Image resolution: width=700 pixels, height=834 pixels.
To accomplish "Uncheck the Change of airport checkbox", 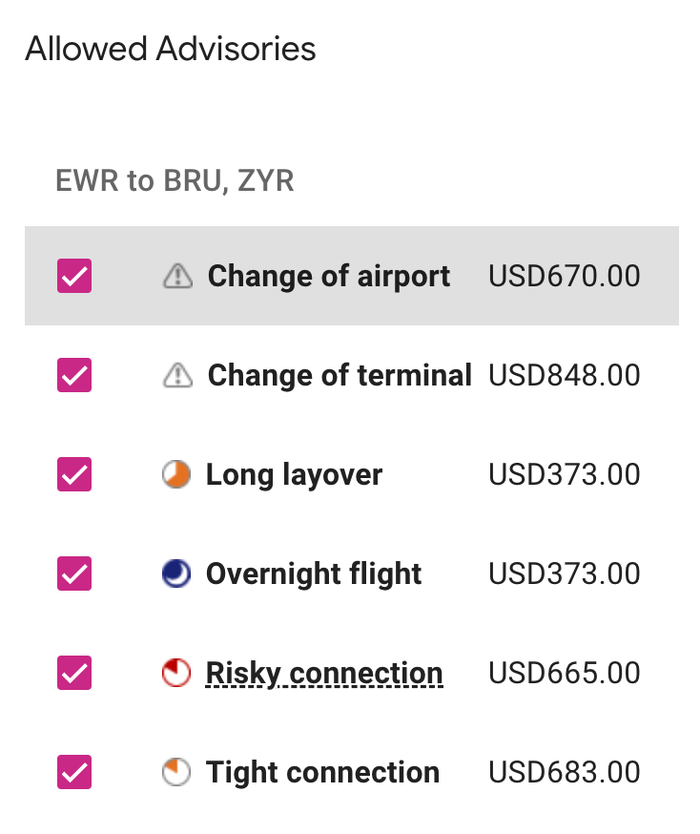I will 74,276.
